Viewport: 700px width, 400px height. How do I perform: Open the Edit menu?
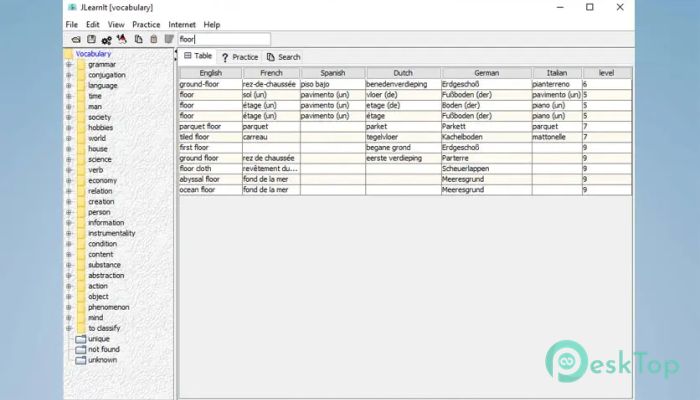(93, 25)
